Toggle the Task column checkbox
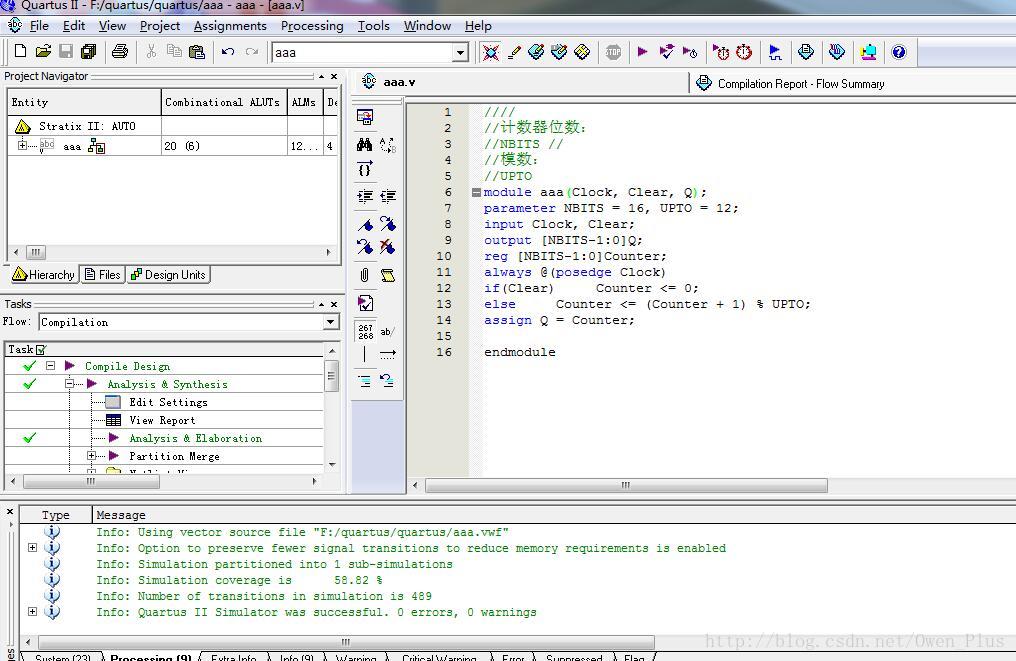The width and height of the screenshot is (1016, 661). (x=41, y=349)
